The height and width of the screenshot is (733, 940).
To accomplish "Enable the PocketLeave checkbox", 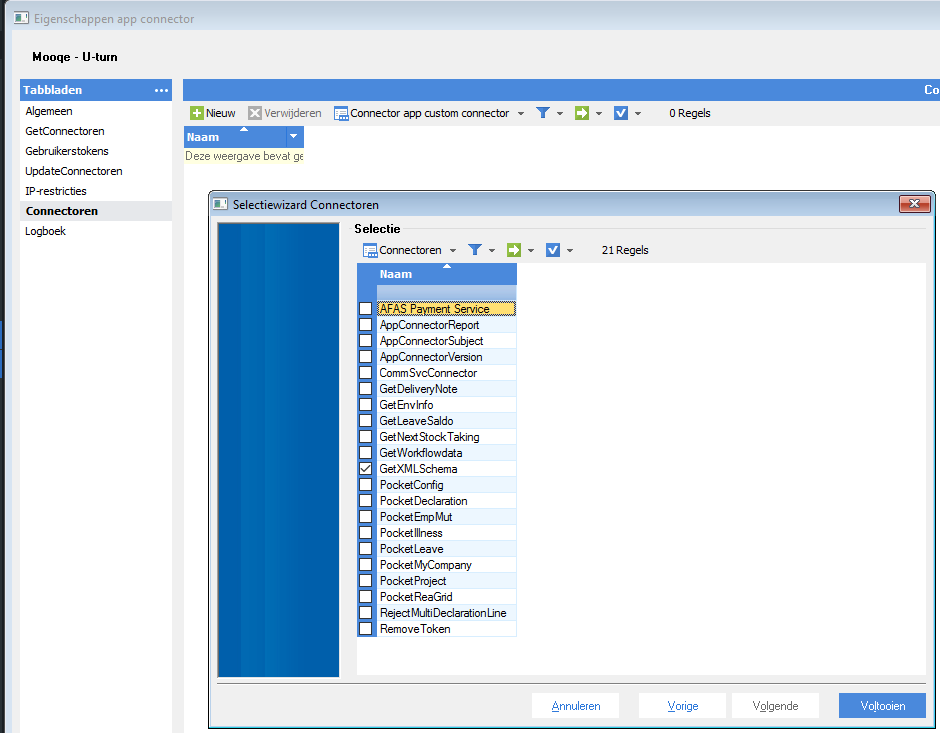I will coord(365,549).
